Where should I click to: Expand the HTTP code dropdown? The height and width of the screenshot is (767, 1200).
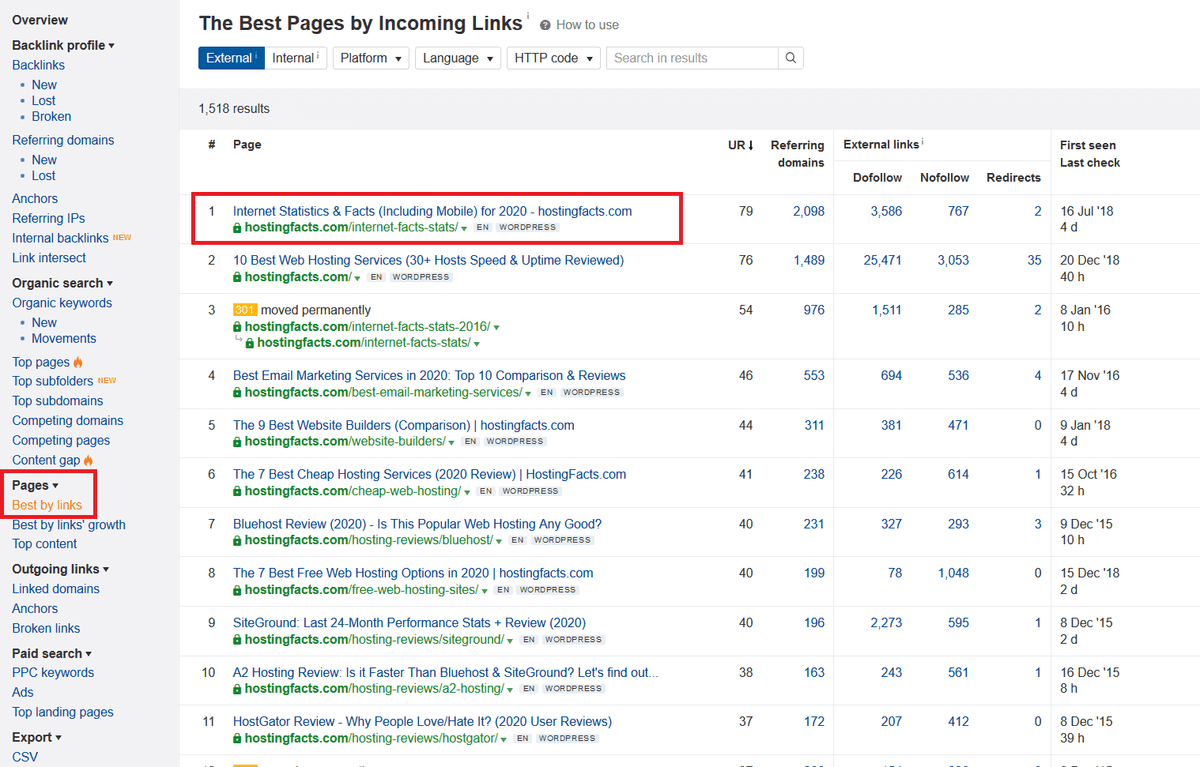(x=553, y=58)
